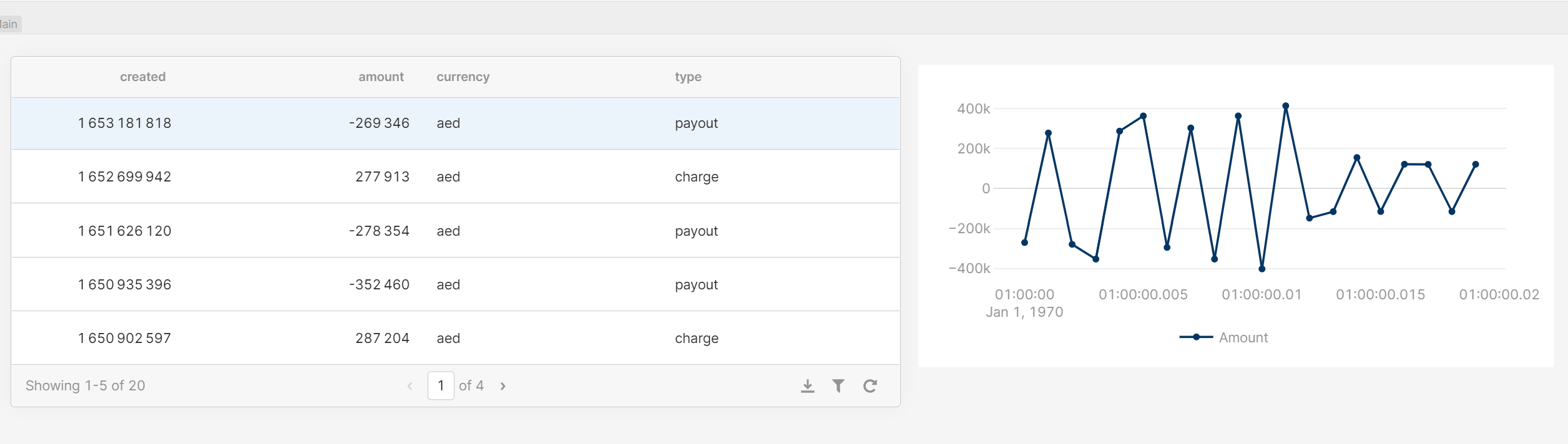Click the refresh table icon
This screenshot has height=444, width=1568.
click(870, 385)
